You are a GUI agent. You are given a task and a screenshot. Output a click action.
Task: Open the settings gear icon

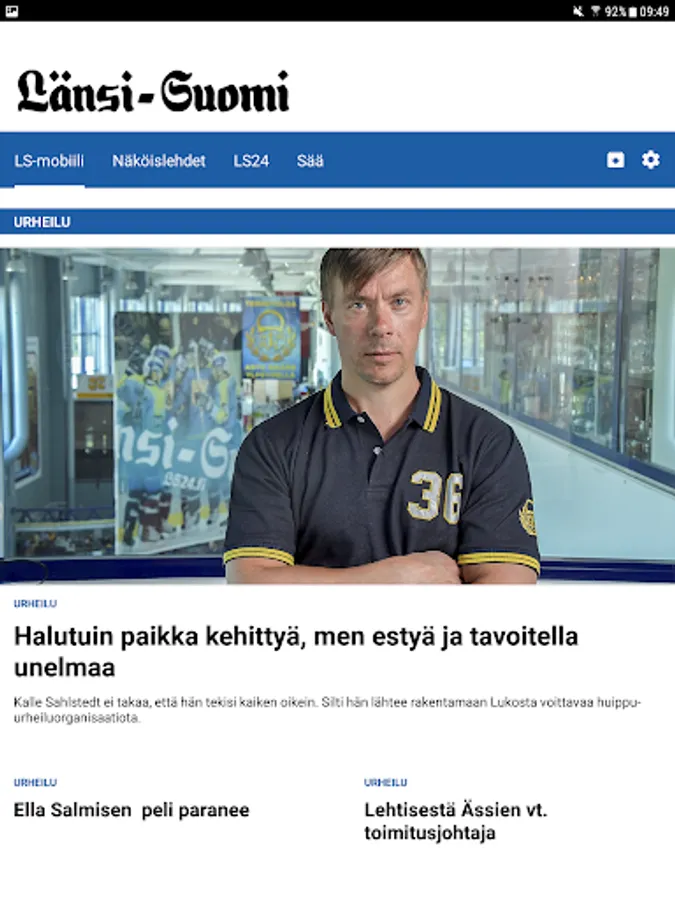[650, 160]
